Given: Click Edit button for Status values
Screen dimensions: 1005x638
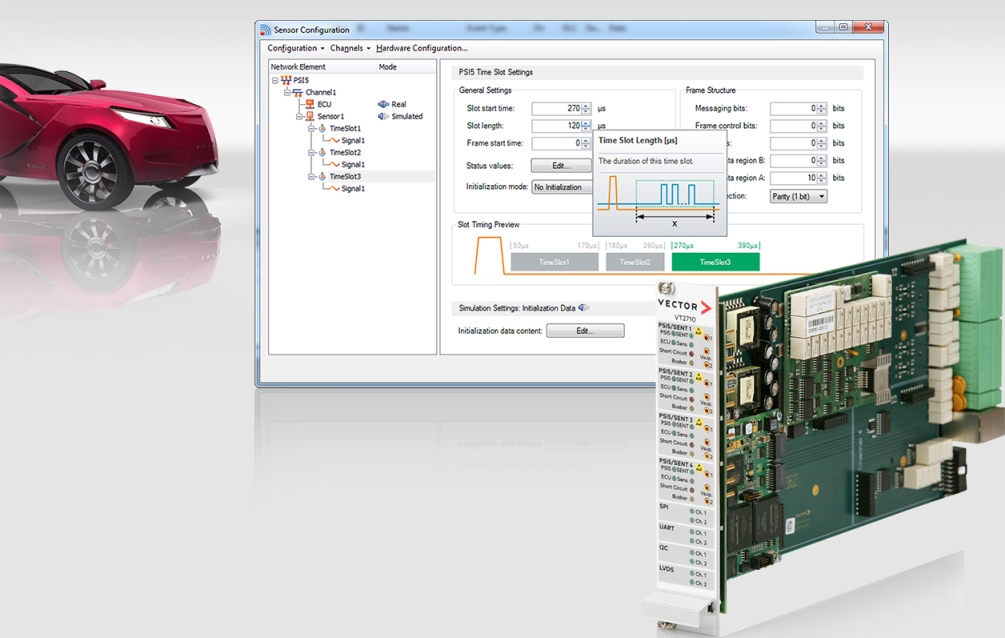Looking at the screenshot, I should click(x=561, y=165).
